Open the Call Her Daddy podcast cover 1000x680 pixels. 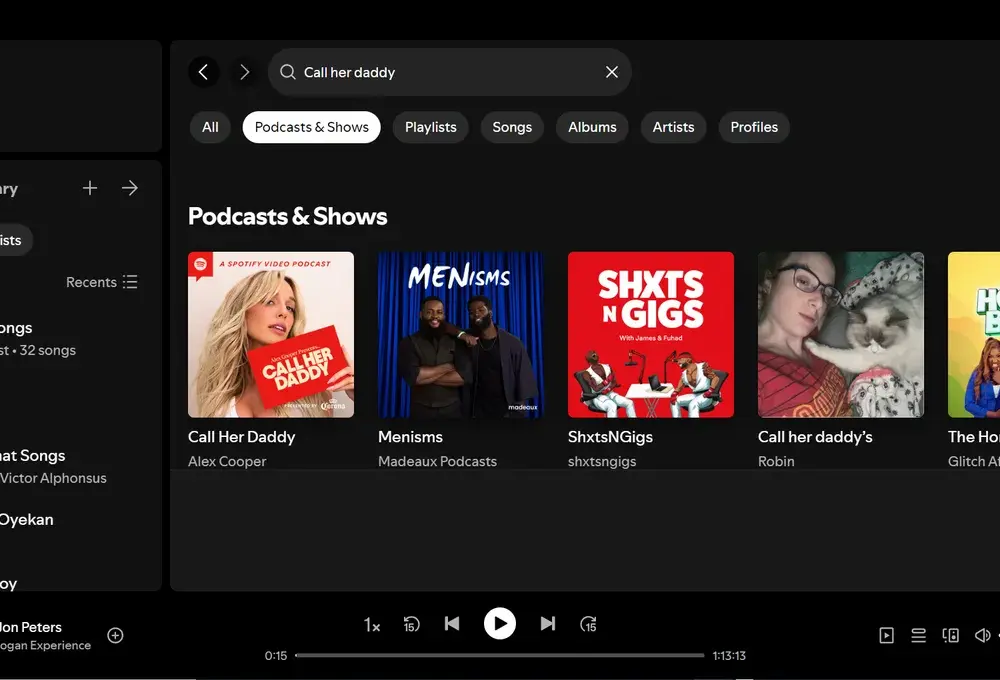point(270,334)
